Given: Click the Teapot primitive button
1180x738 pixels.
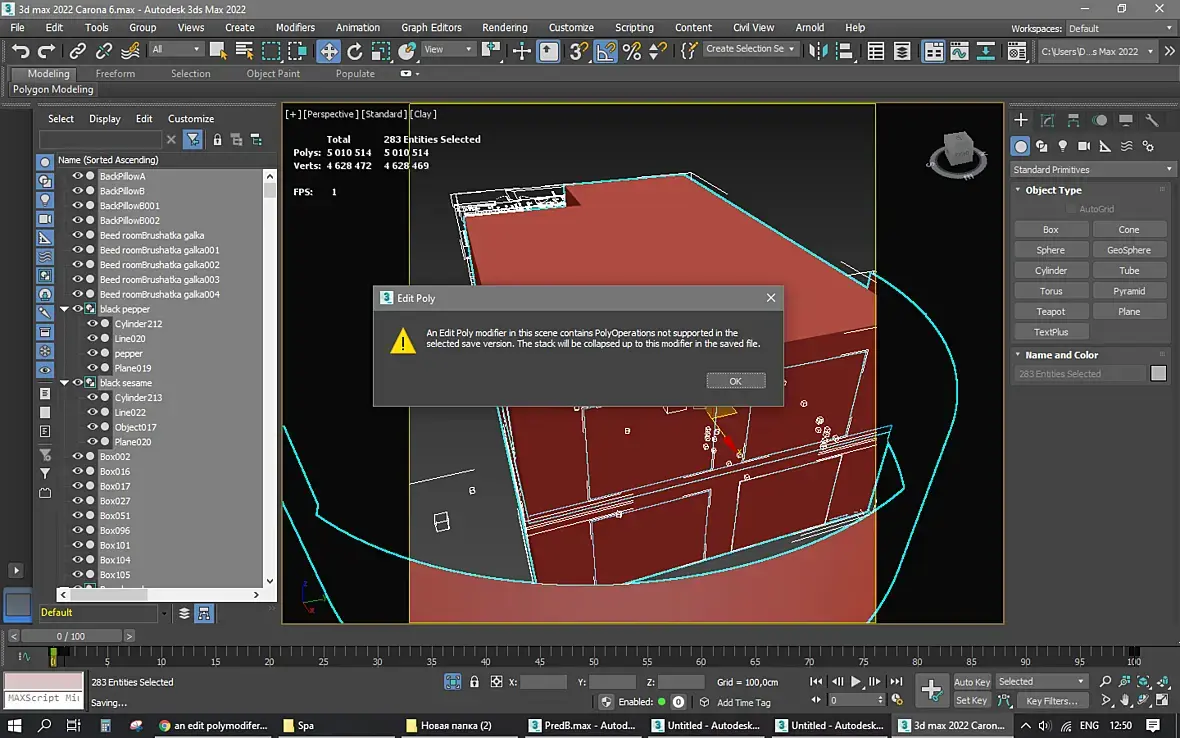Looking at the screenshot, I should click(x=1050, y=312).
